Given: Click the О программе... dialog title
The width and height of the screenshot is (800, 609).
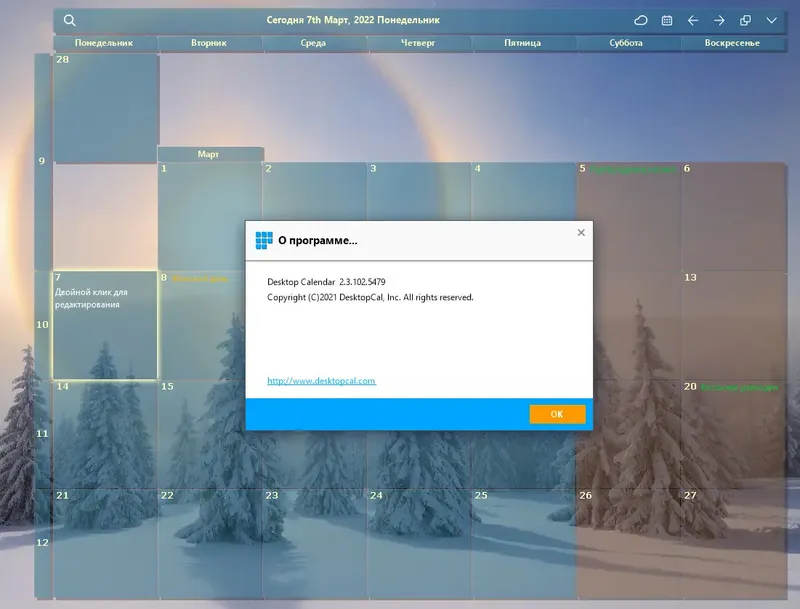Looking at the screenshot, I should pyautogui.click(x=318, y=241).
